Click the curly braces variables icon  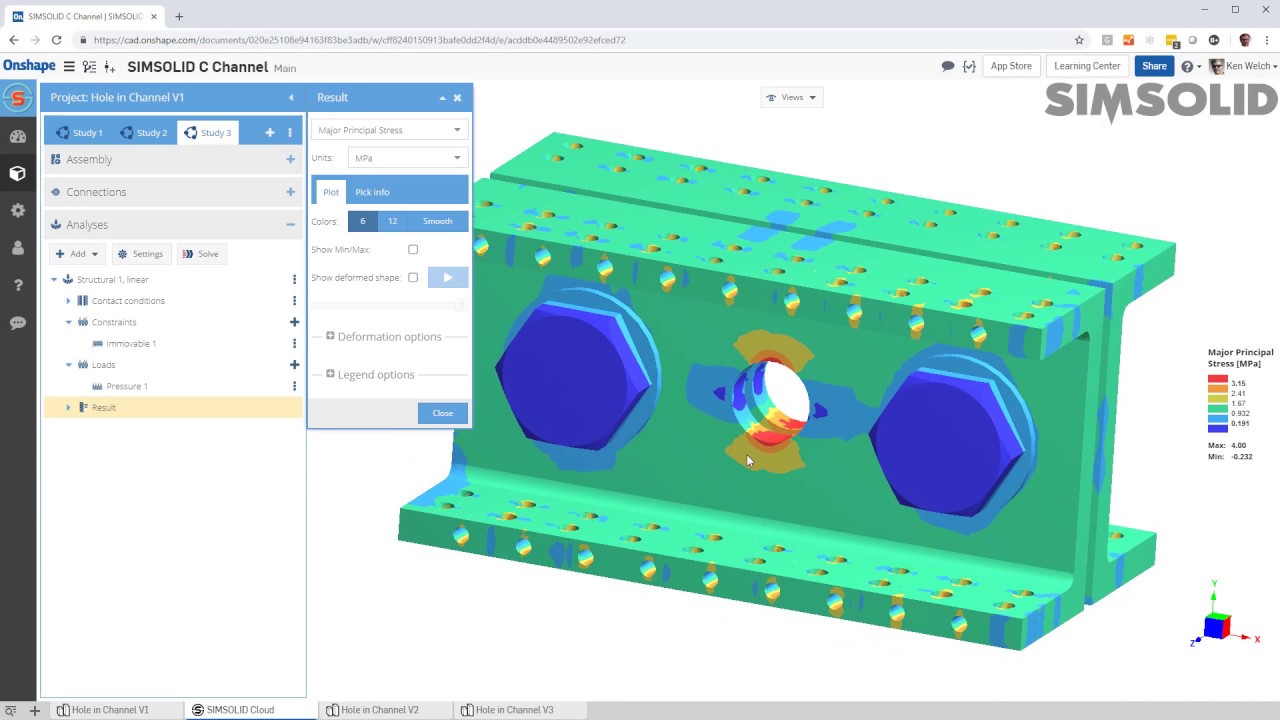click(969, 66)
